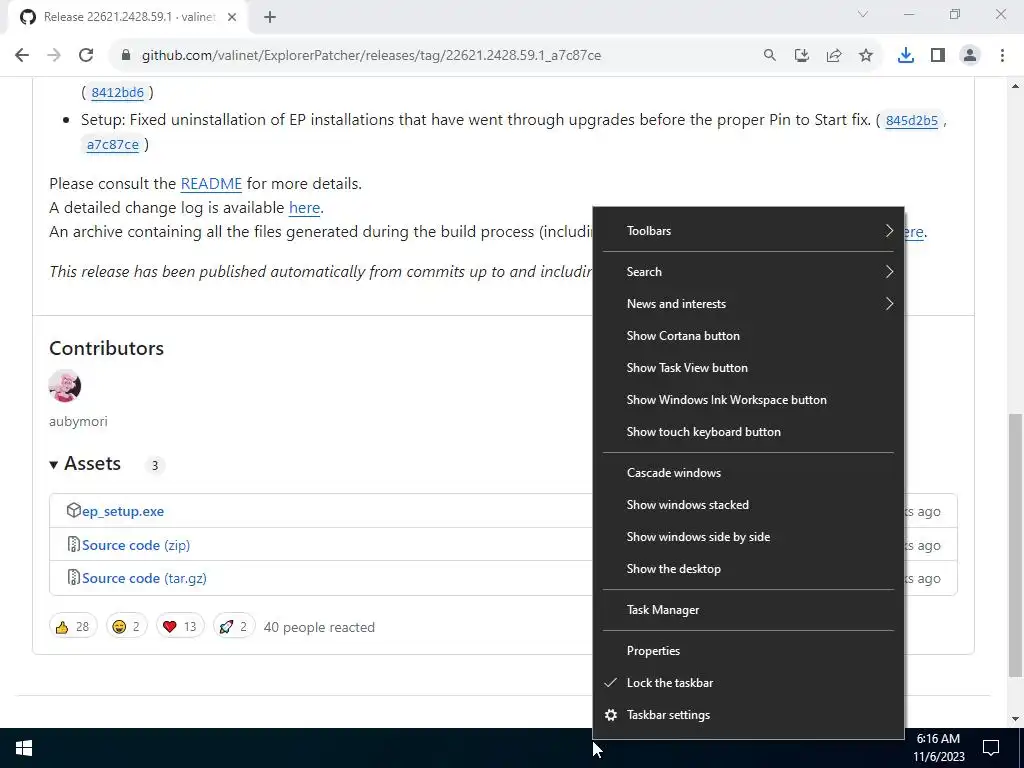Click the GitHub favicon on the tab
Viewport: 1024px width, 768px height.
click(28, 17)
